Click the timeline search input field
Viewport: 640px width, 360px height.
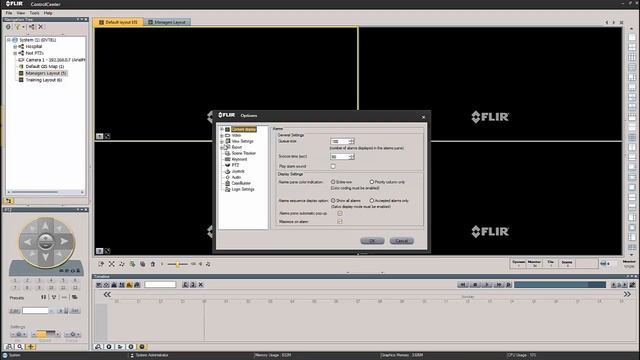pos(160,285)
